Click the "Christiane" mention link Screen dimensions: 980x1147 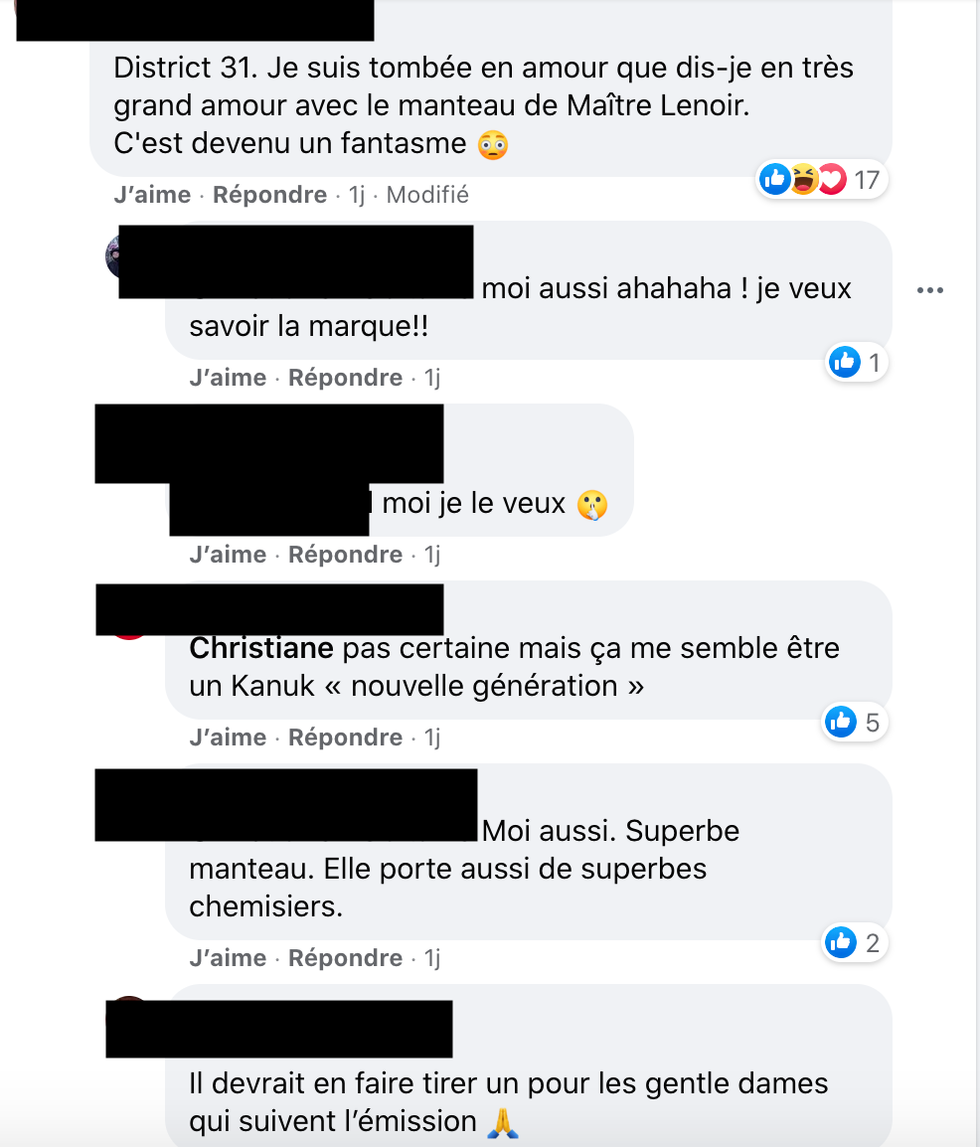[x=261, y=649]
